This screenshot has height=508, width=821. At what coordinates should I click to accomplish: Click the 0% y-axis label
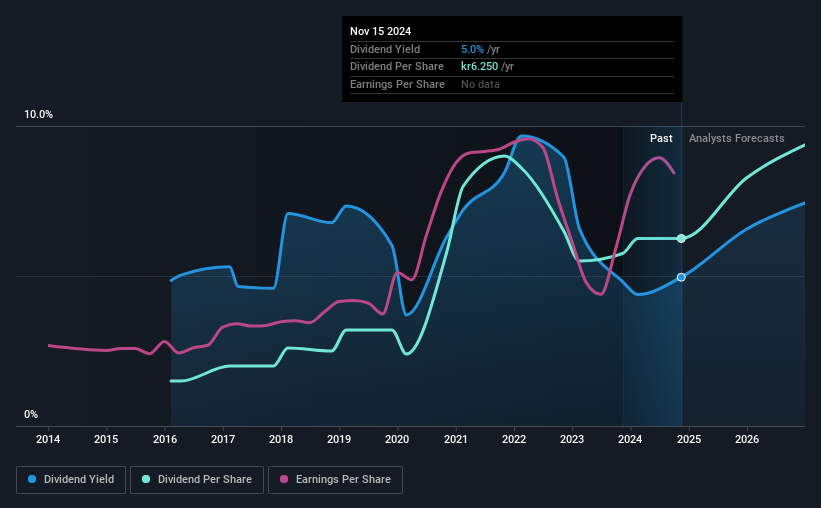[x=31, y=414]
